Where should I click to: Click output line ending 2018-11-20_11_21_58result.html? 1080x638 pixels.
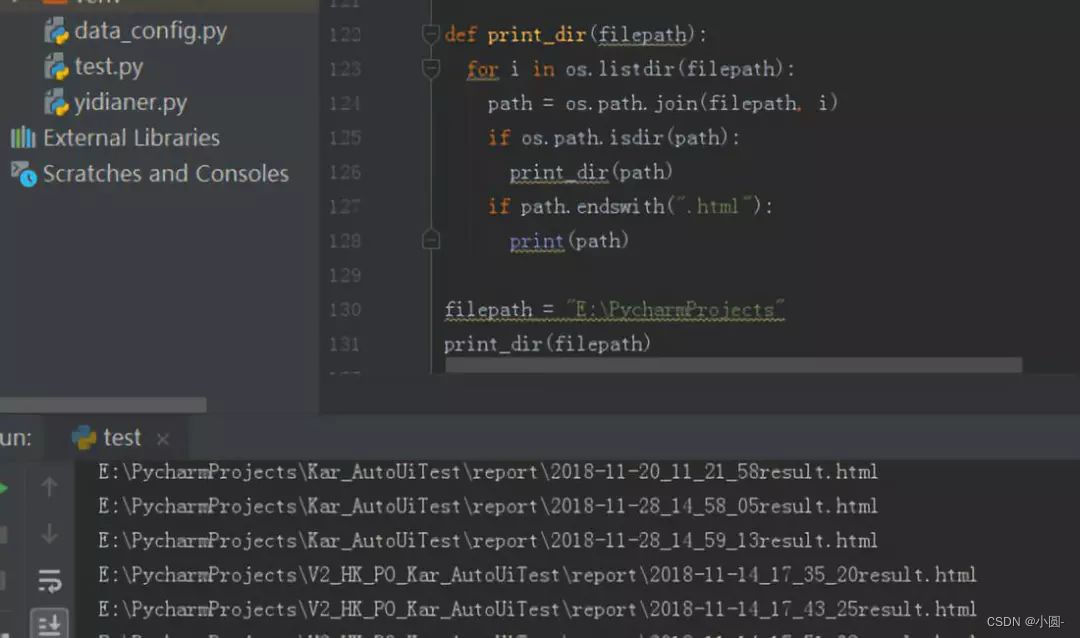488,472
